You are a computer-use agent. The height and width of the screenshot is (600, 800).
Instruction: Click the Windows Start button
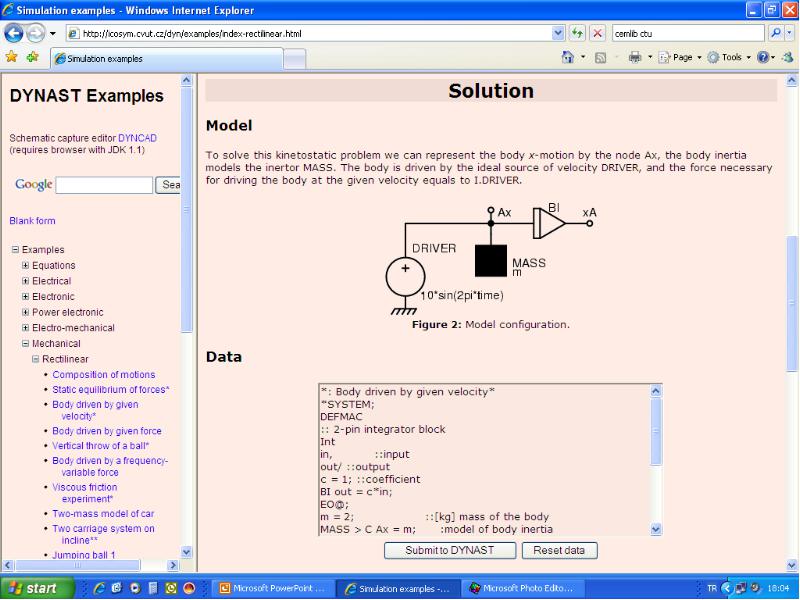click(x=37, y=588)
